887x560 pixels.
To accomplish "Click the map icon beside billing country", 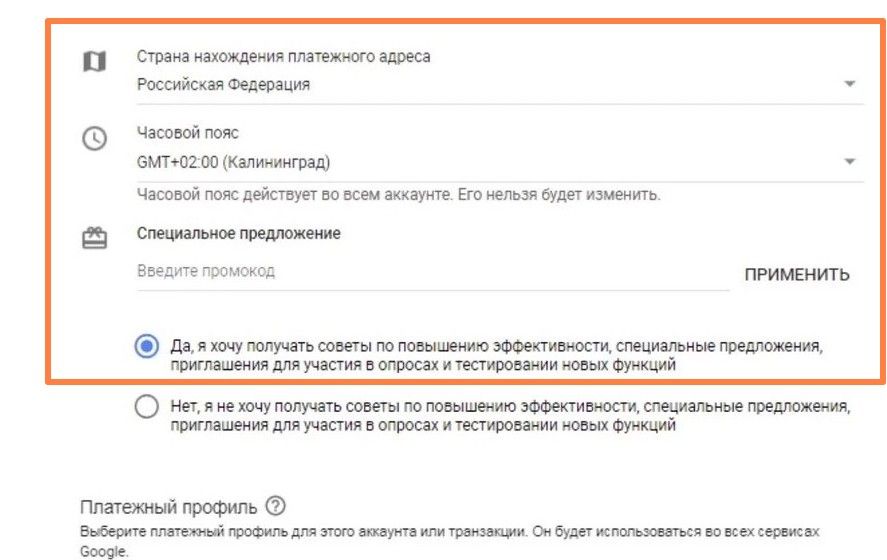I will pyautogui.click(x=94, y=61).
